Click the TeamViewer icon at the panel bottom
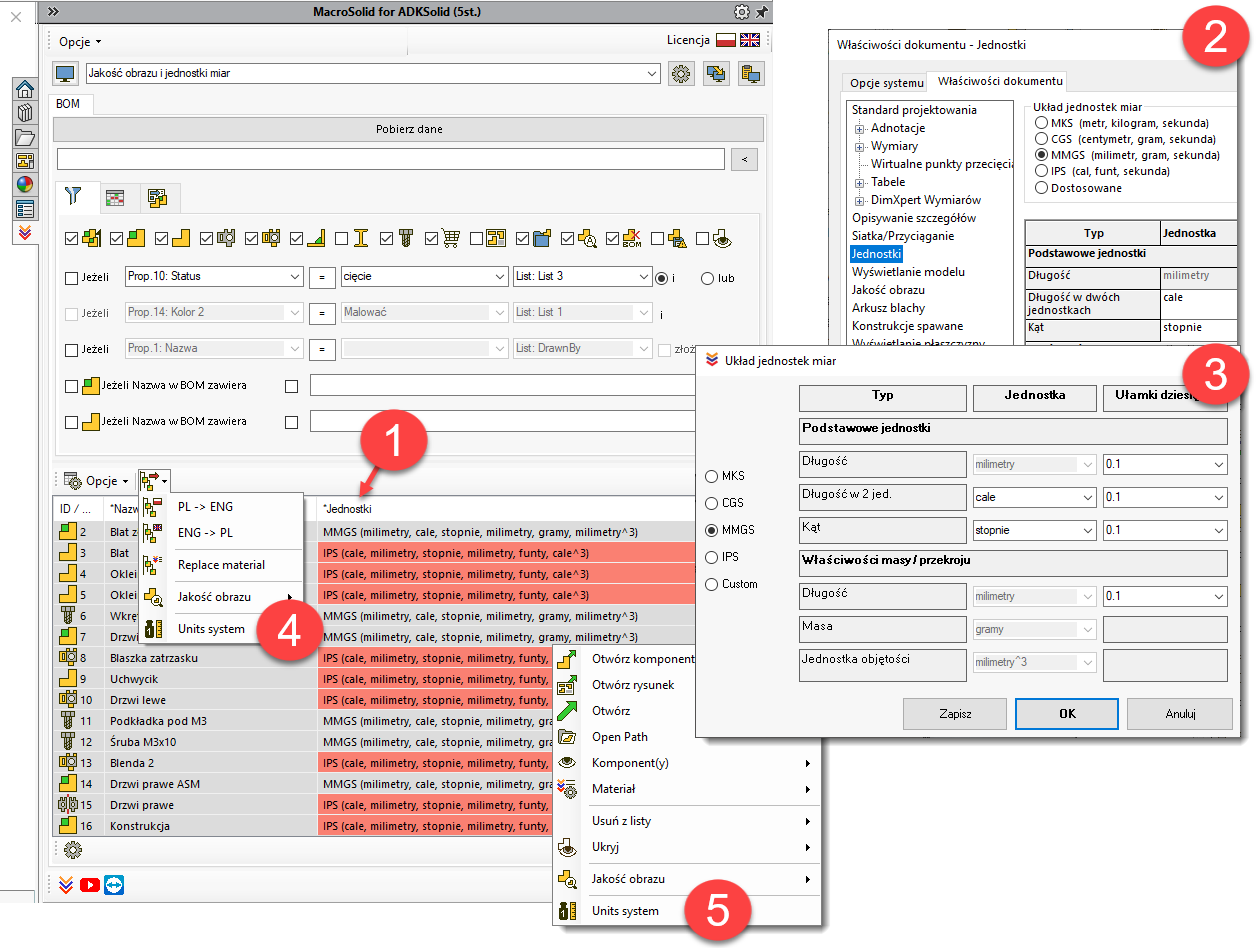1256x948 pixels. 115,884
